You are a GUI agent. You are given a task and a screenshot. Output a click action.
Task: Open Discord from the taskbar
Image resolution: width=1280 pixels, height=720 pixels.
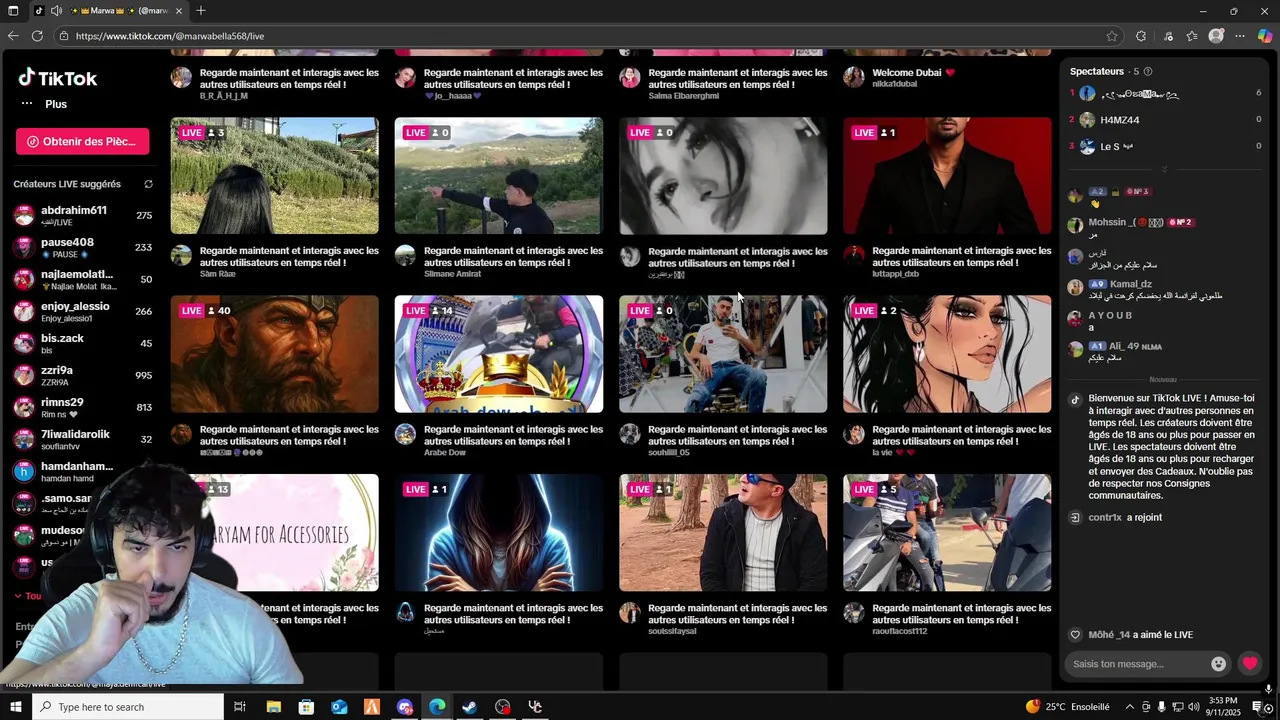tap(405, 707)
